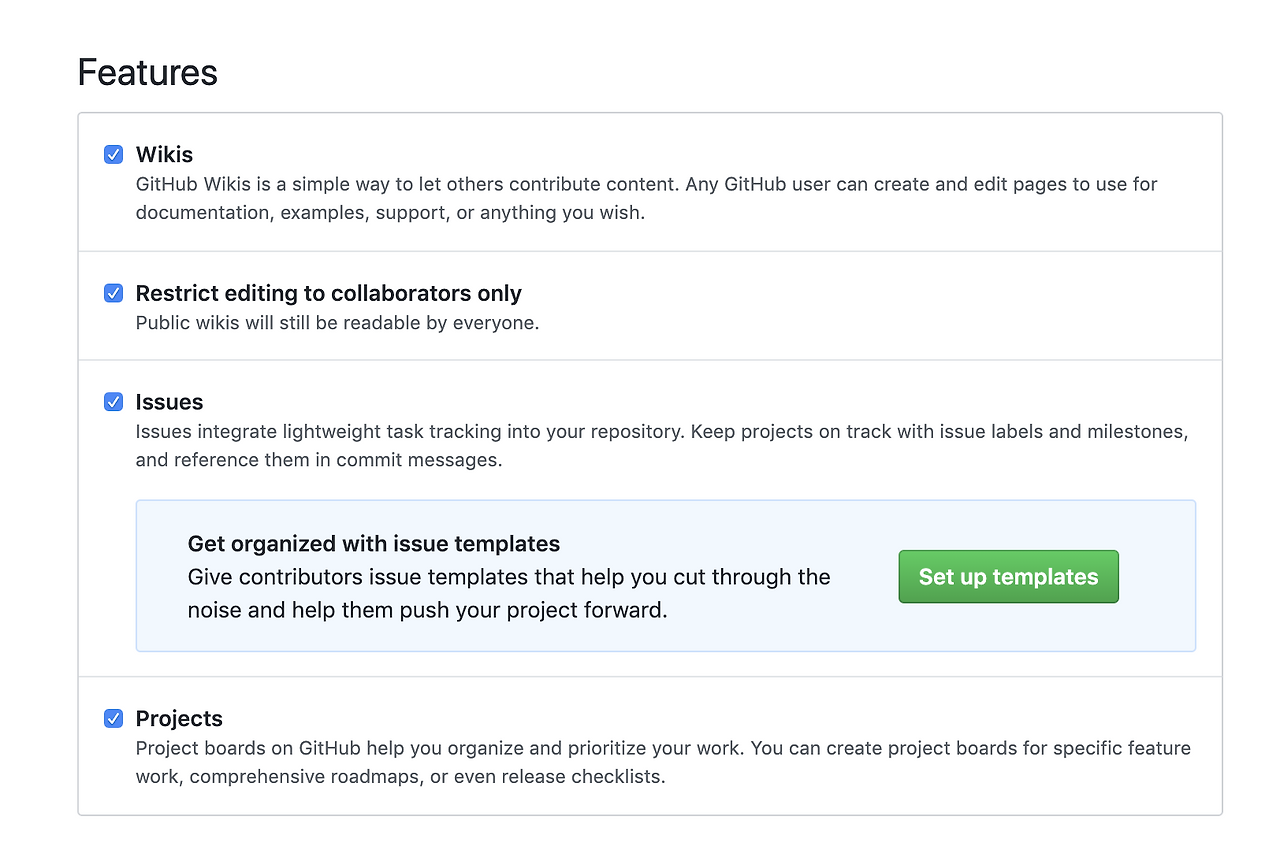1280x846 pixels.
Task: Click the Wikis feature description text
Action: pyautogui.click(x=646, y=198)
